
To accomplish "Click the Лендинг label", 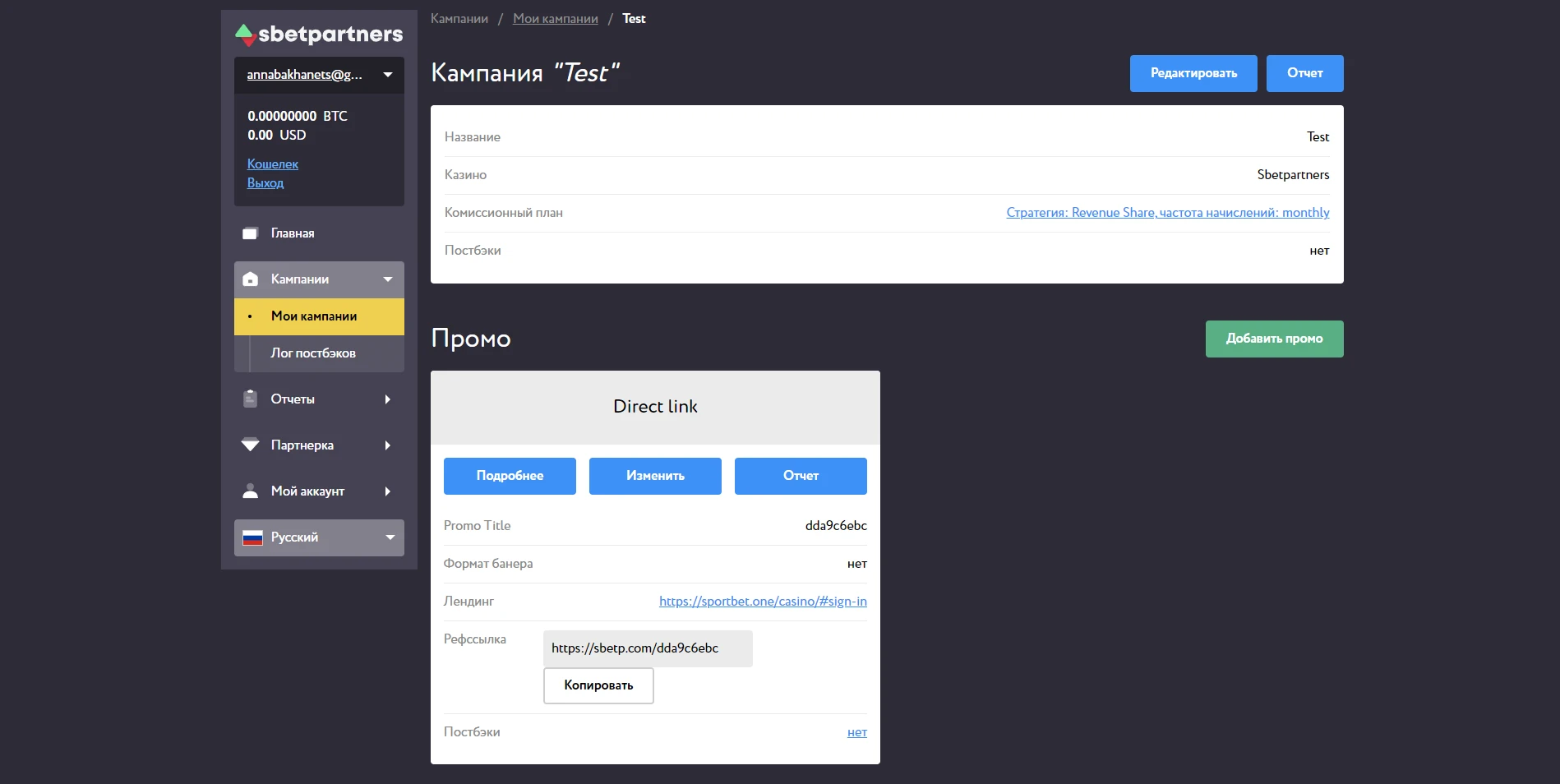I will click(x=468, y=602).
